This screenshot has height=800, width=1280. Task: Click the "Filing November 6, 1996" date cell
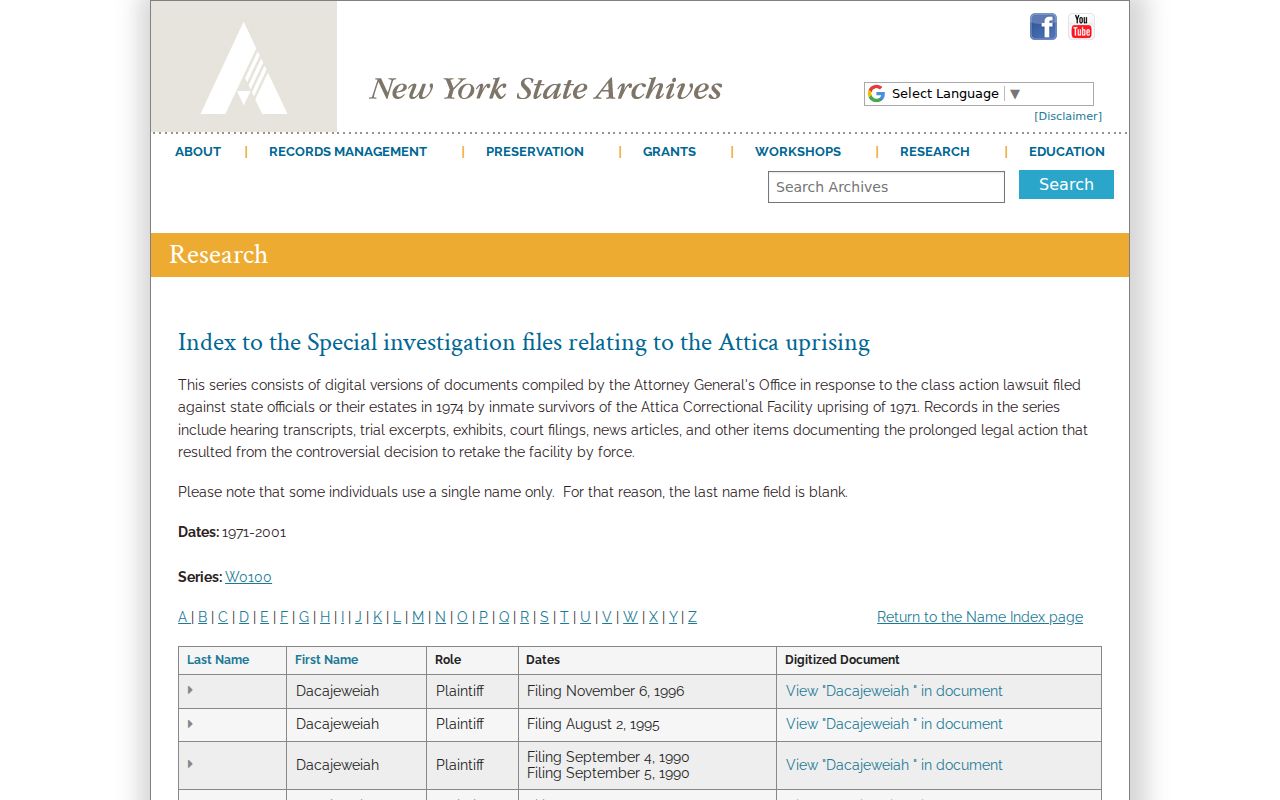click(x=648, y=691)
